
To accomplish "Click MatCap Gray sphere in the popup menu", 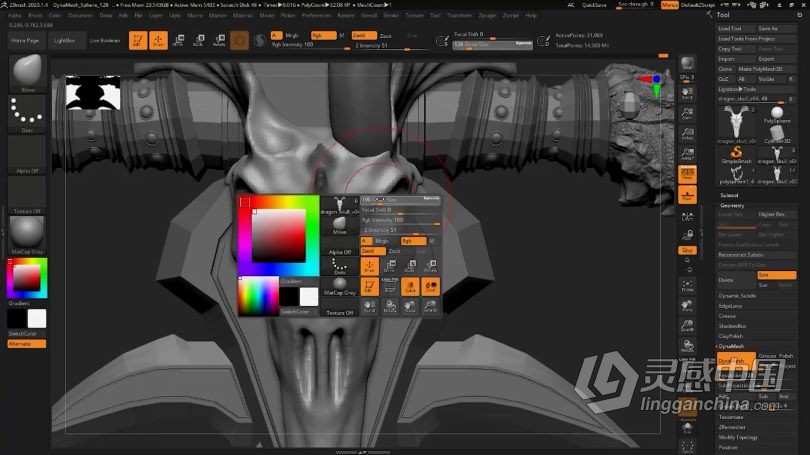I will pos(339,286).
